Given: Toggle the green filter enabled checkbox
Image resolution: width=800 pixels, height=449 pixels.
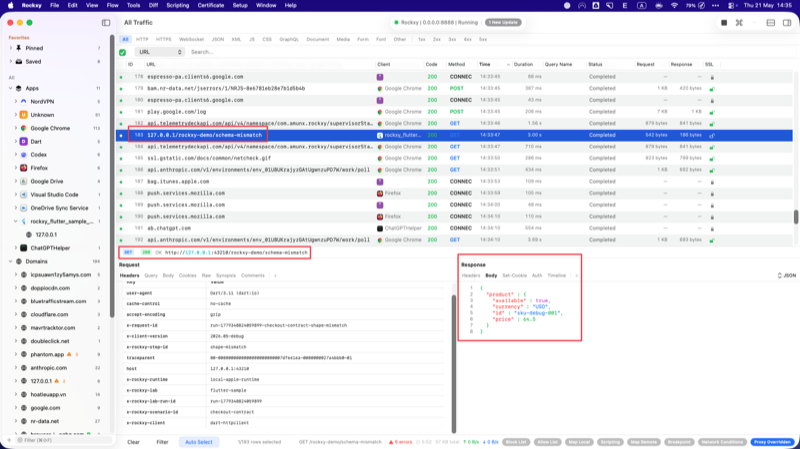Looking at the screenshot, I should pos(122,52).
